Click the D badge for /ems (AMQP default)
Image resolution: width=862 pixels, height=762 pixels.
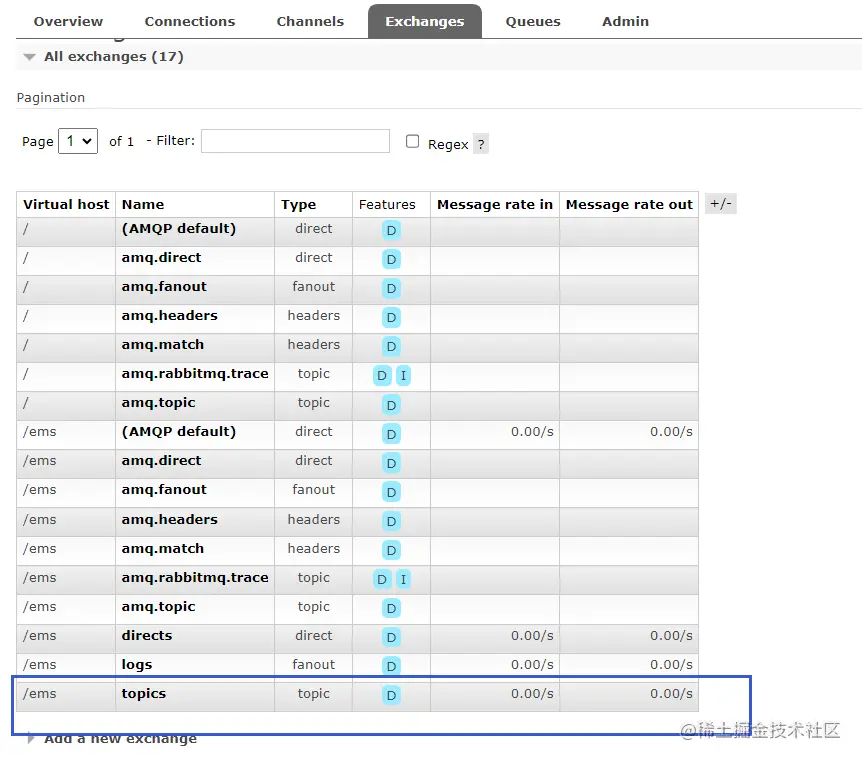(x=391, y=434)
